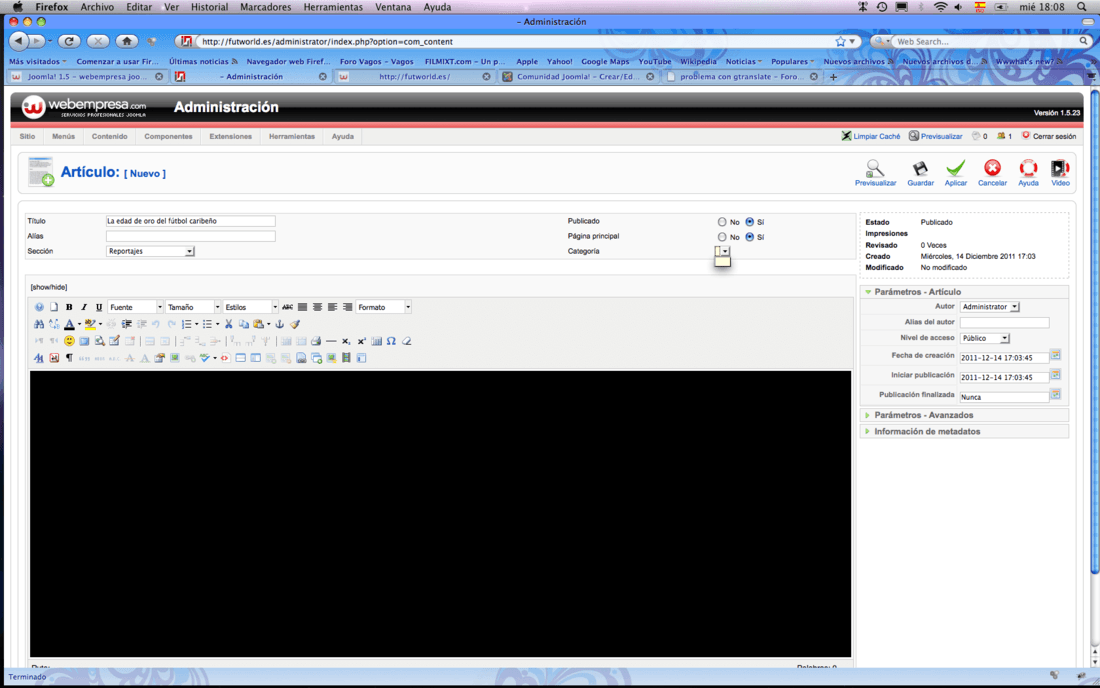The height and width of the screenshot is (688, 1100).
Task: Open the Menús admin menu
Action: click(x=63, y=136)
